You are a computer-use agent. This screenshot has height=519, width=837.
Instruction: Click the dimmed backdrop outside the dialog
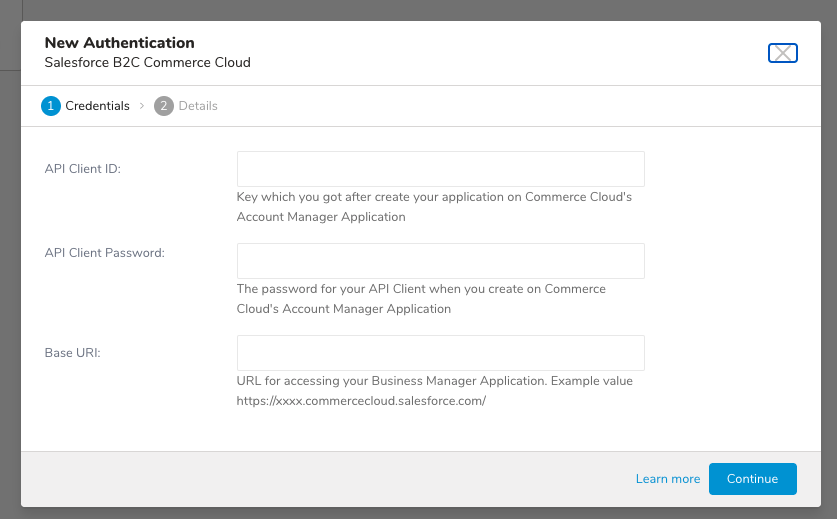(10, 300)
